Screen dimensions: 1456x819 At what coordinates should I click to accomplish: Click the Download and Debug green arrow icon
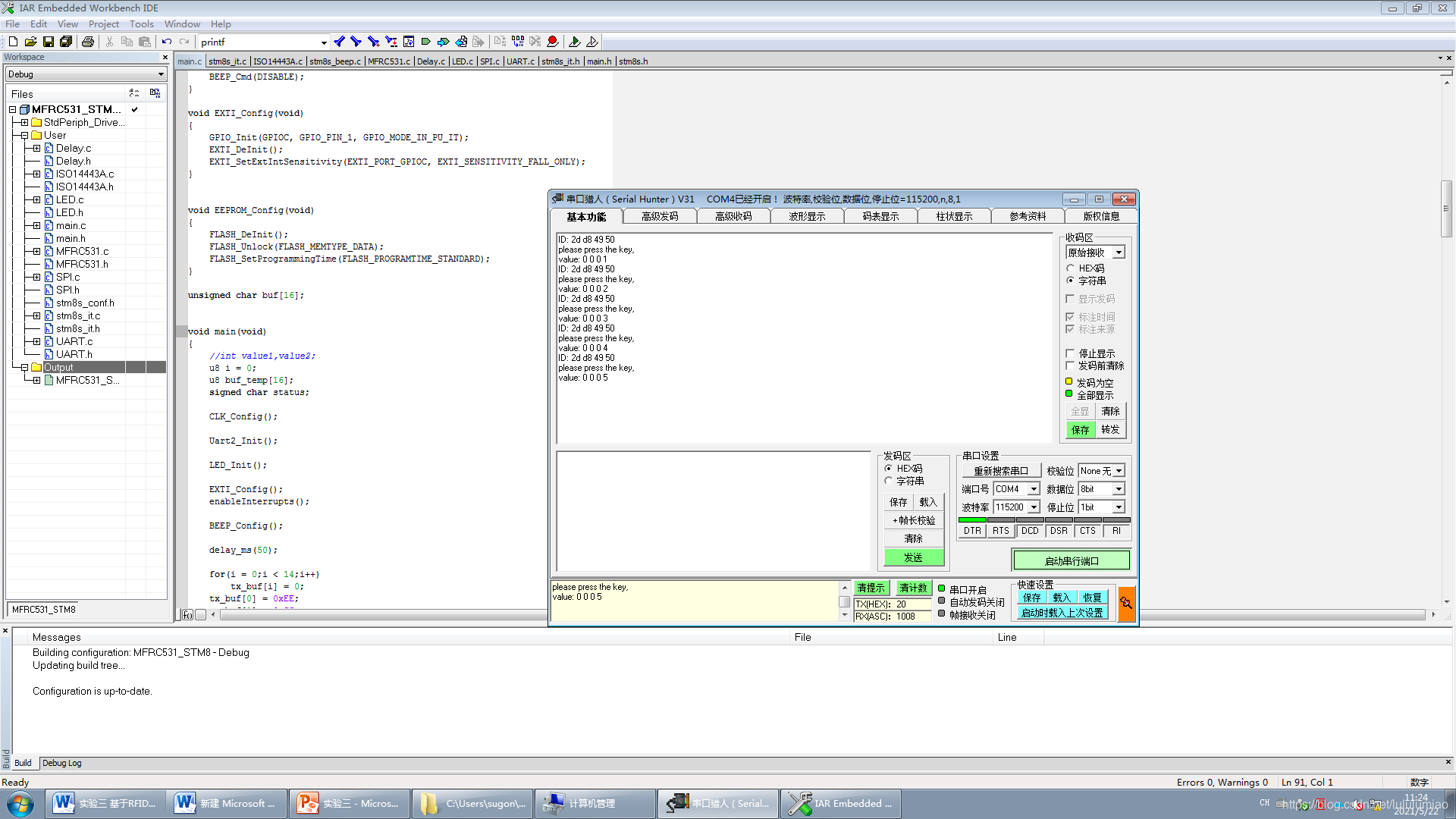click(574, 42)
